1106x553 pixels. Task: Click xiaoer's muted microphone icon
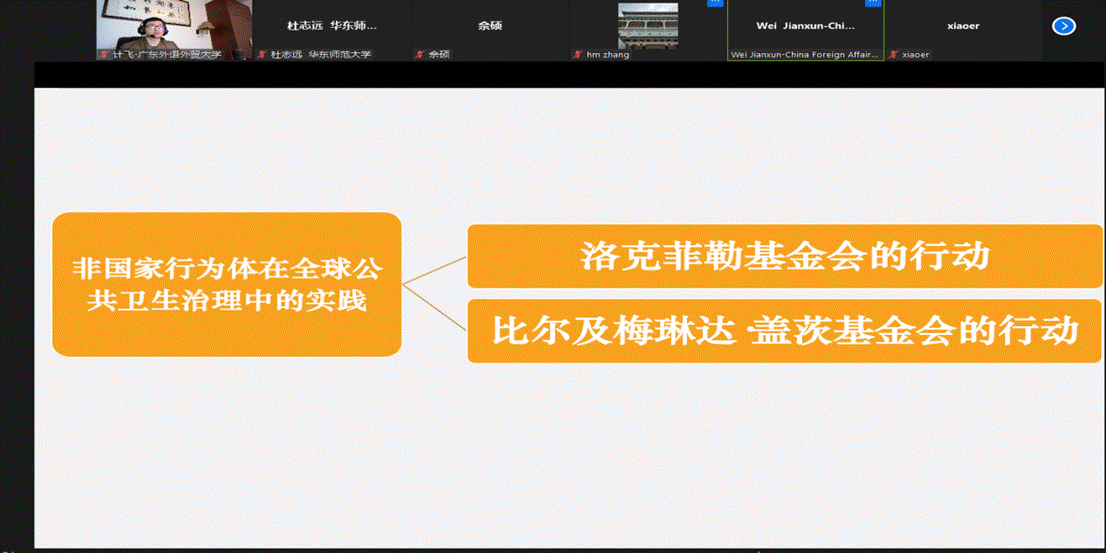(894, 54)
